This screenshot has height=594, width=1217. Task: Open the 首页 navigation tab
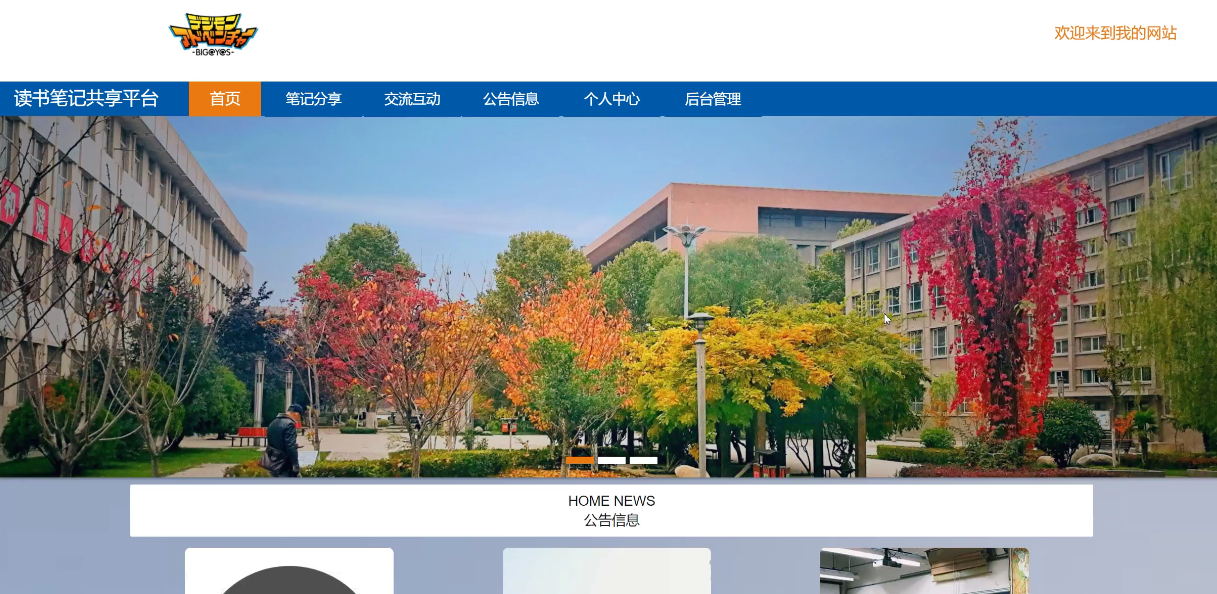tap(225, 99)
